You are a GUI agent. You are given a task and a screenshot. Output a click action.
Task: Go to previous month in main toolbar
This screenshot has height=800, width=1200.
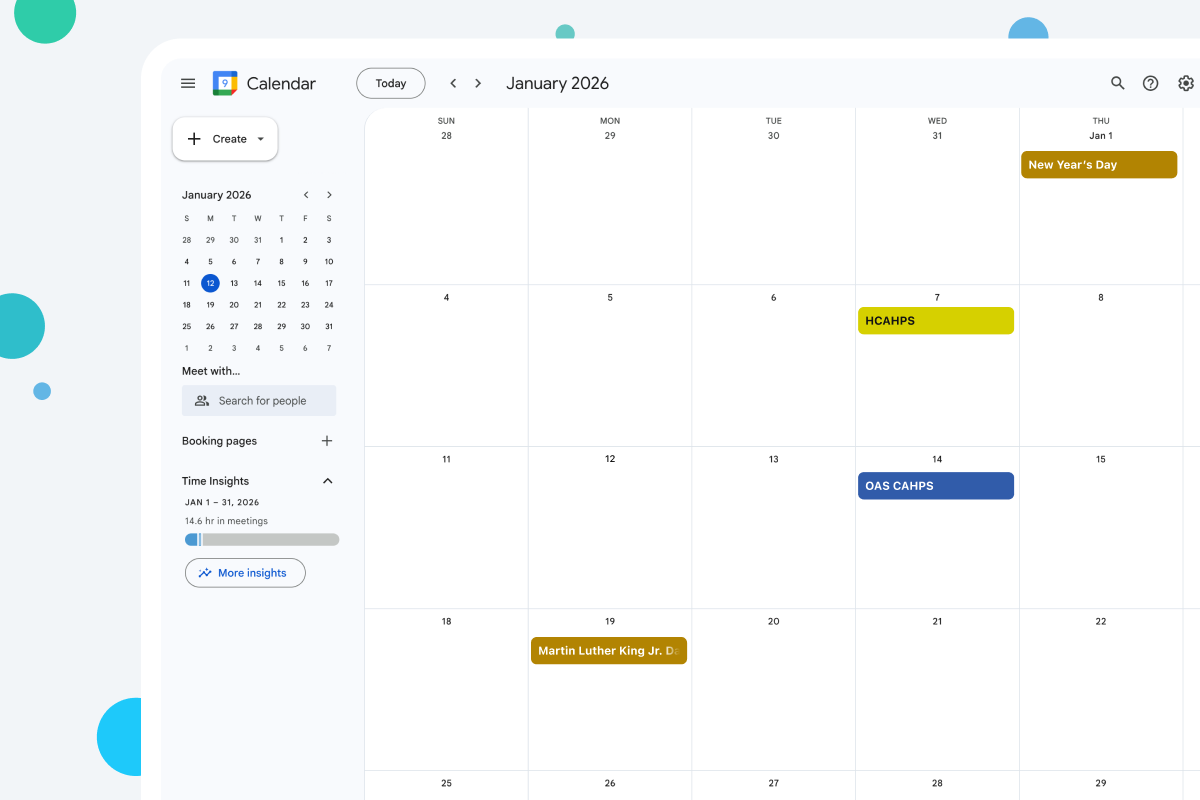tap(453, 83)
